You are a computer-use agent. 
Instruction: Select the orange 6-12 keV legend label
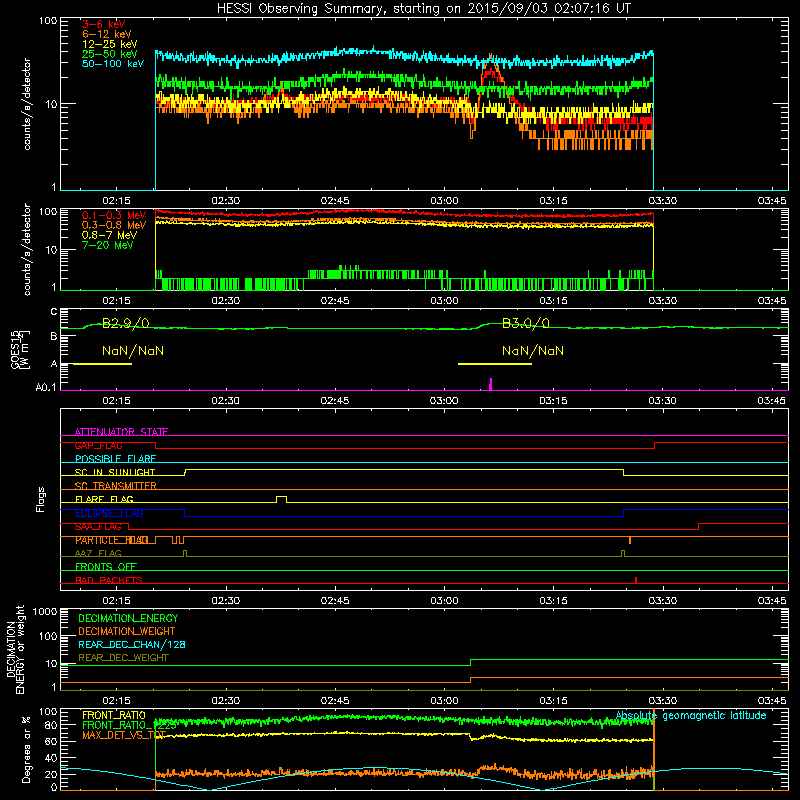pyautogui.click(x=107, y=34)
